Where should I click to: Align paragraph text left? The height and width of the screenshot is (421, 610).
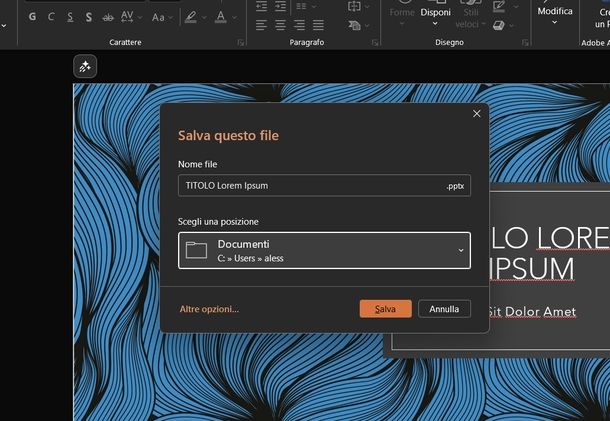click(261, 25)
